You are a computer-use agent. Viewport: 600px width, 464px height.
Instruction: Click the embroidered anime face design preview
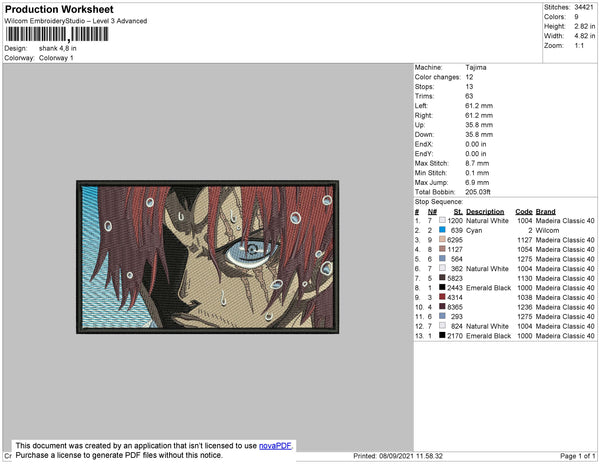[207, 257]
